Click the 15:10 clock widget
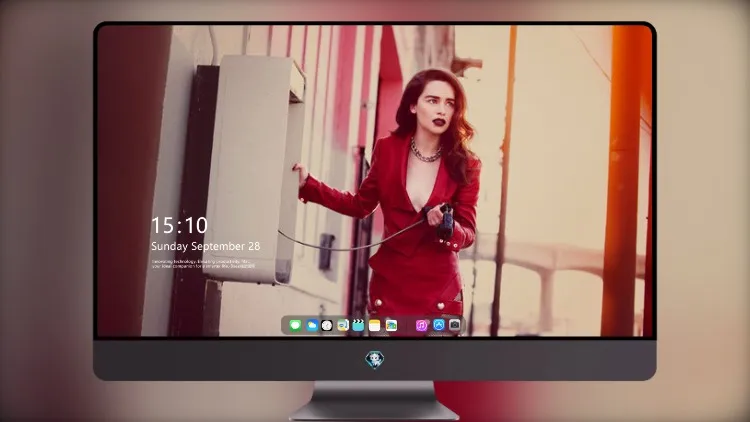Screen dimensions: 750x422 coord(179,225)
